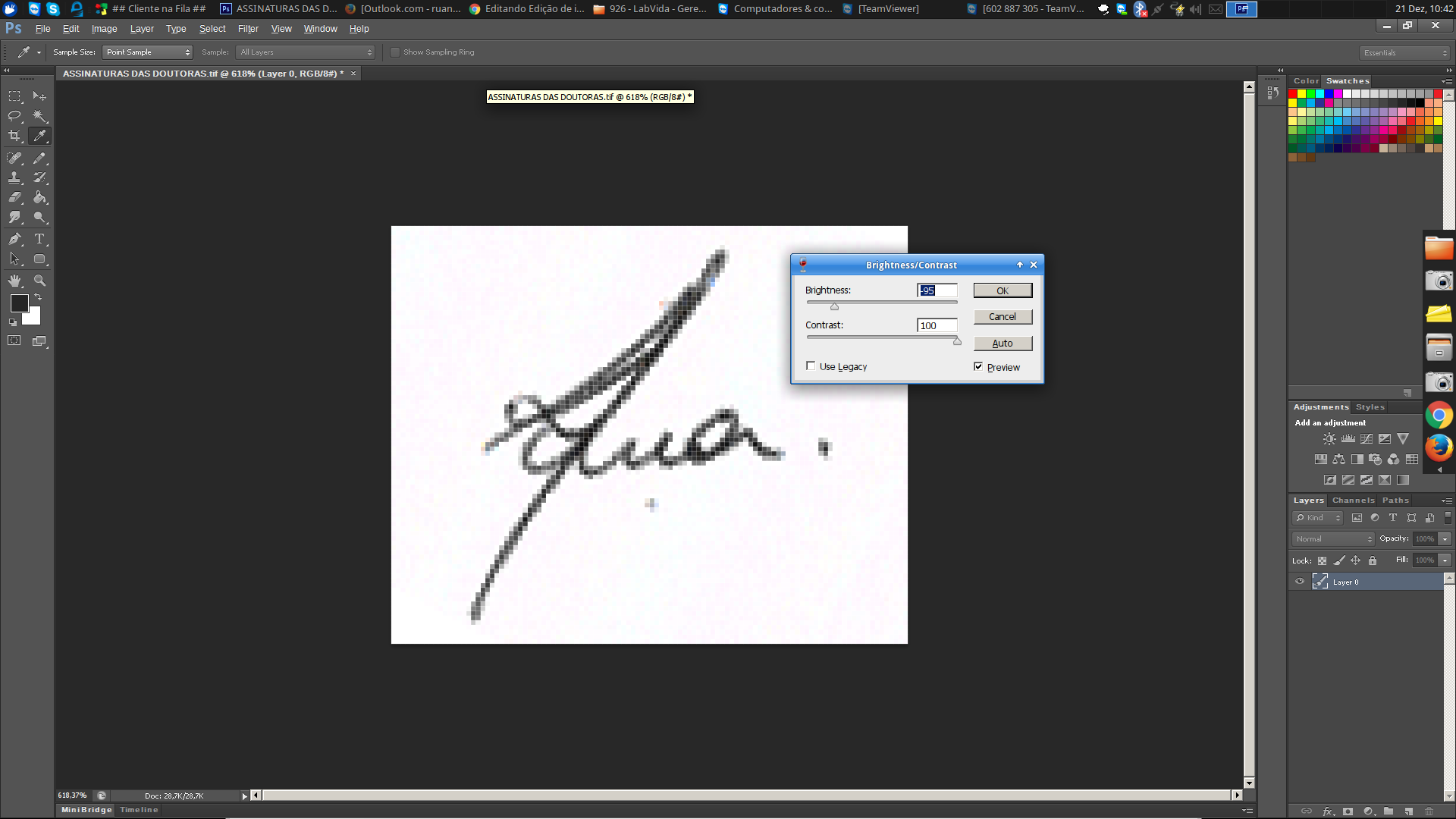Screen dimensions: 1456x819
Task: Select the Path Selection tool
Action: tap(14, 259)
